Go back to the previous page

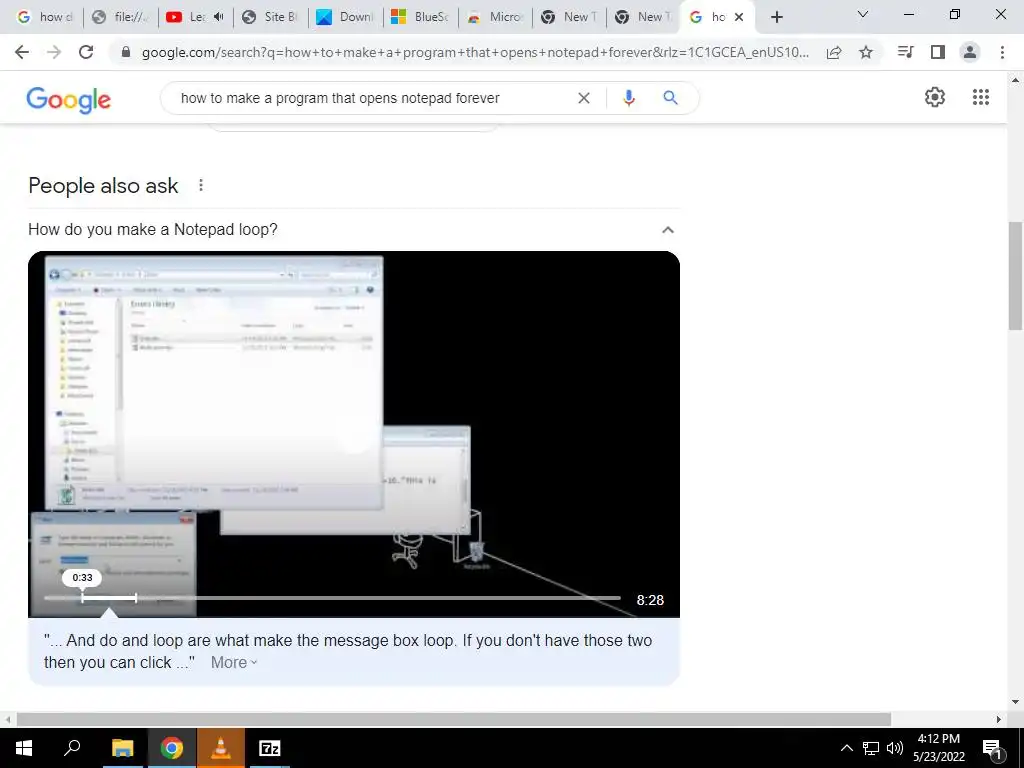pyautogui.click(x=22, y=52)
